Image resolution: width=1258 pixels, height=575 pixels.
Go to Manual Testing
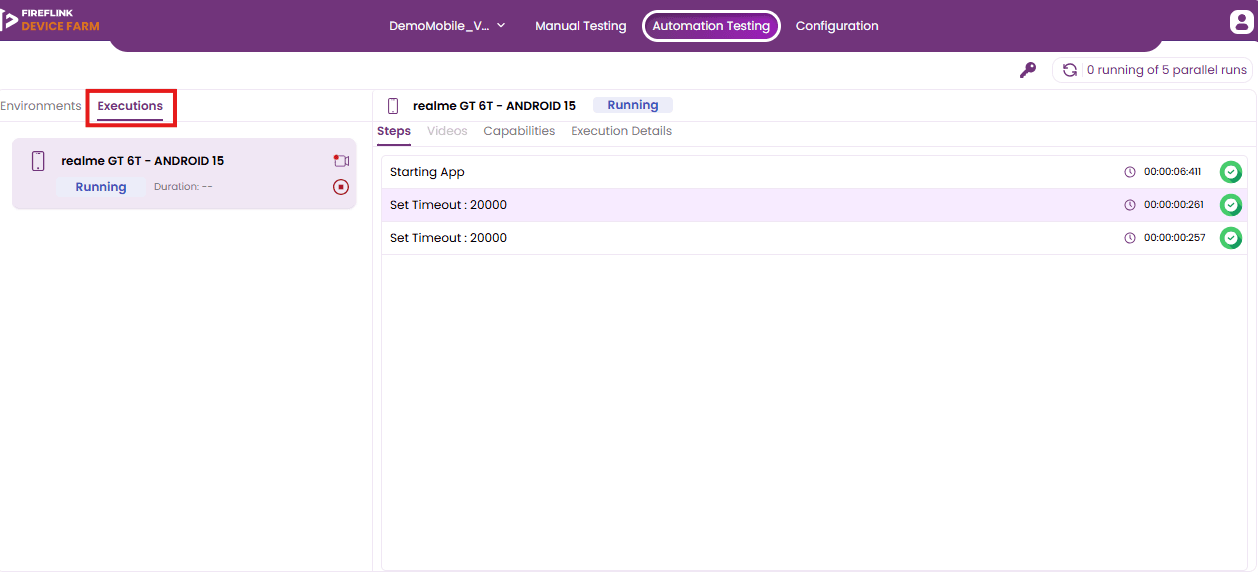pyautogui.click(x=581, y=26)
